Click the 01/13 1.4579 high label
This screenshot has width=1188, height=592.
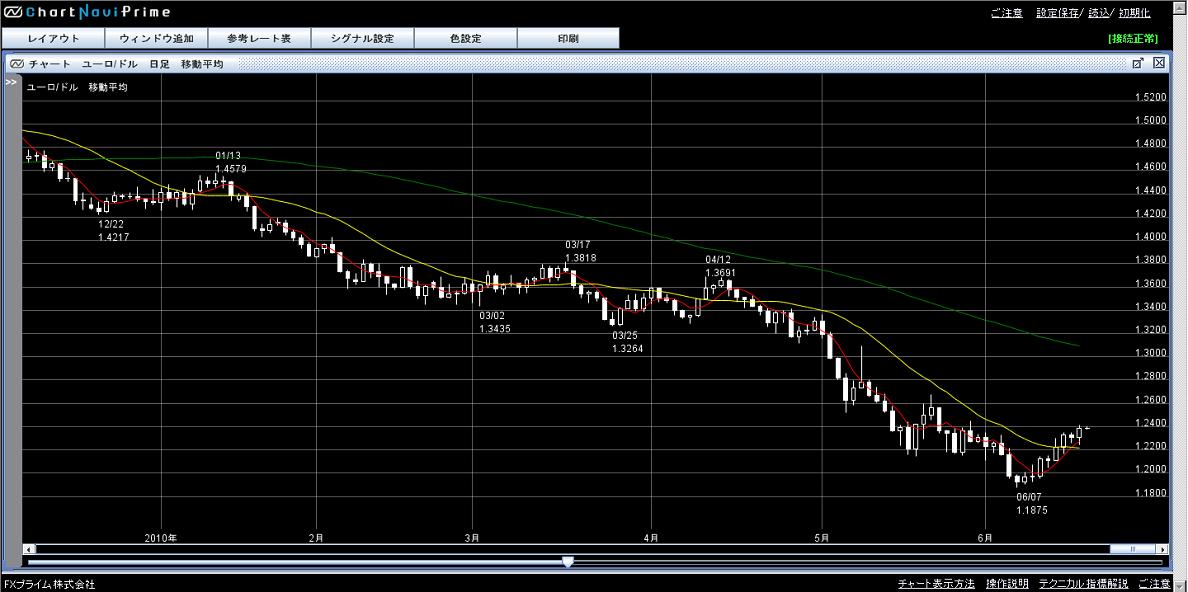point(230,162)
